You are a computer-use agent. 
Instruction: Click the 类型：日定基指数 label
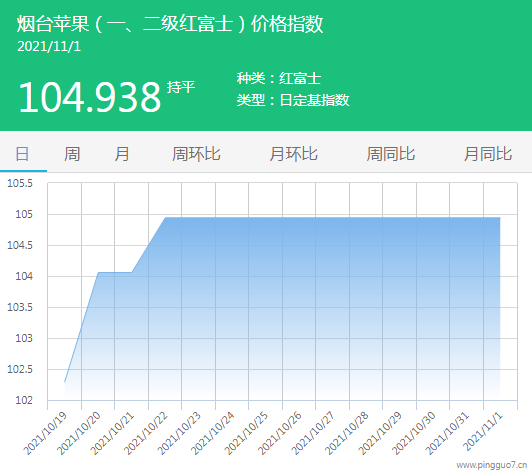click(293, 100)
